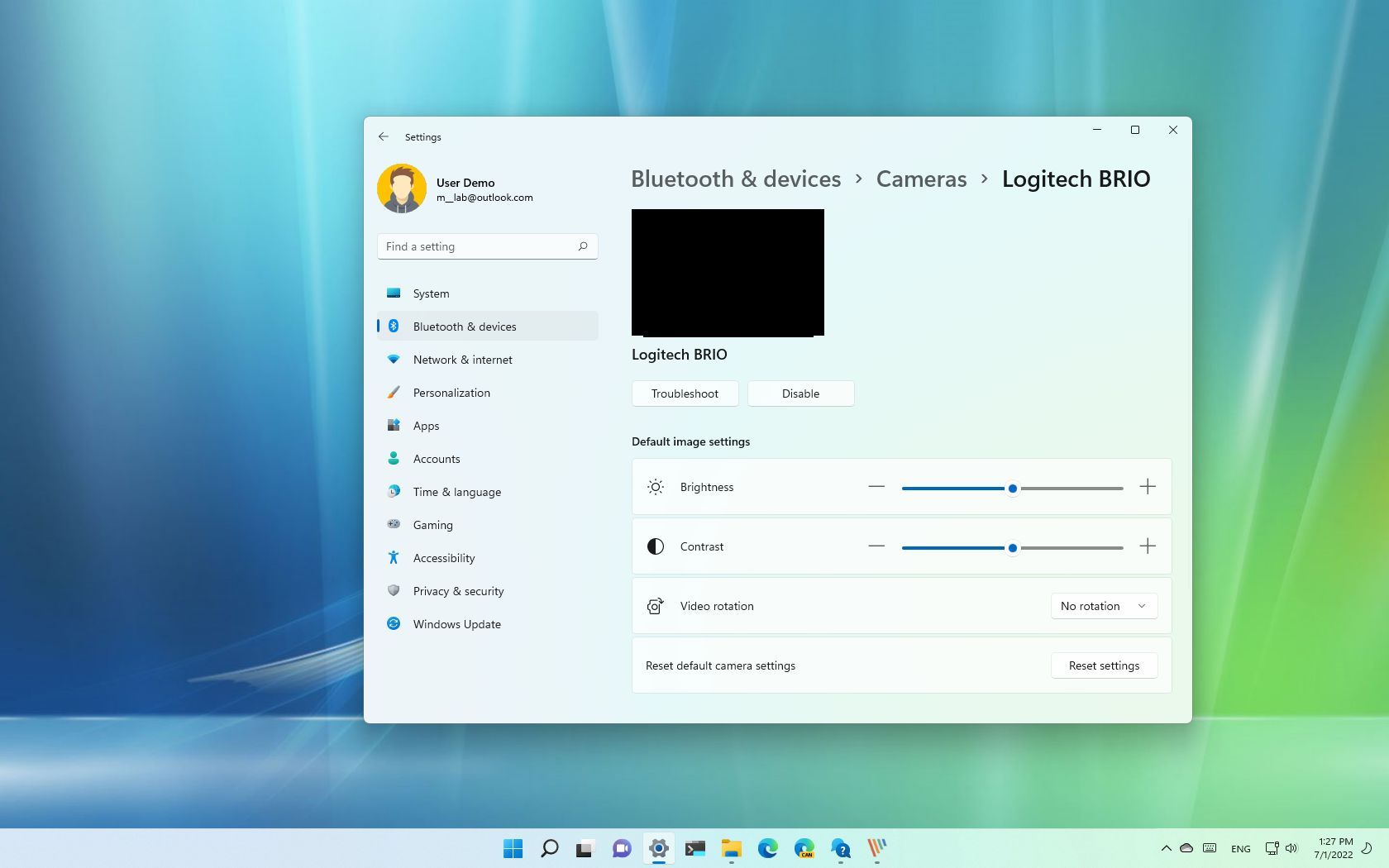Enable the OneDrive cloud tray icon

1187,848
